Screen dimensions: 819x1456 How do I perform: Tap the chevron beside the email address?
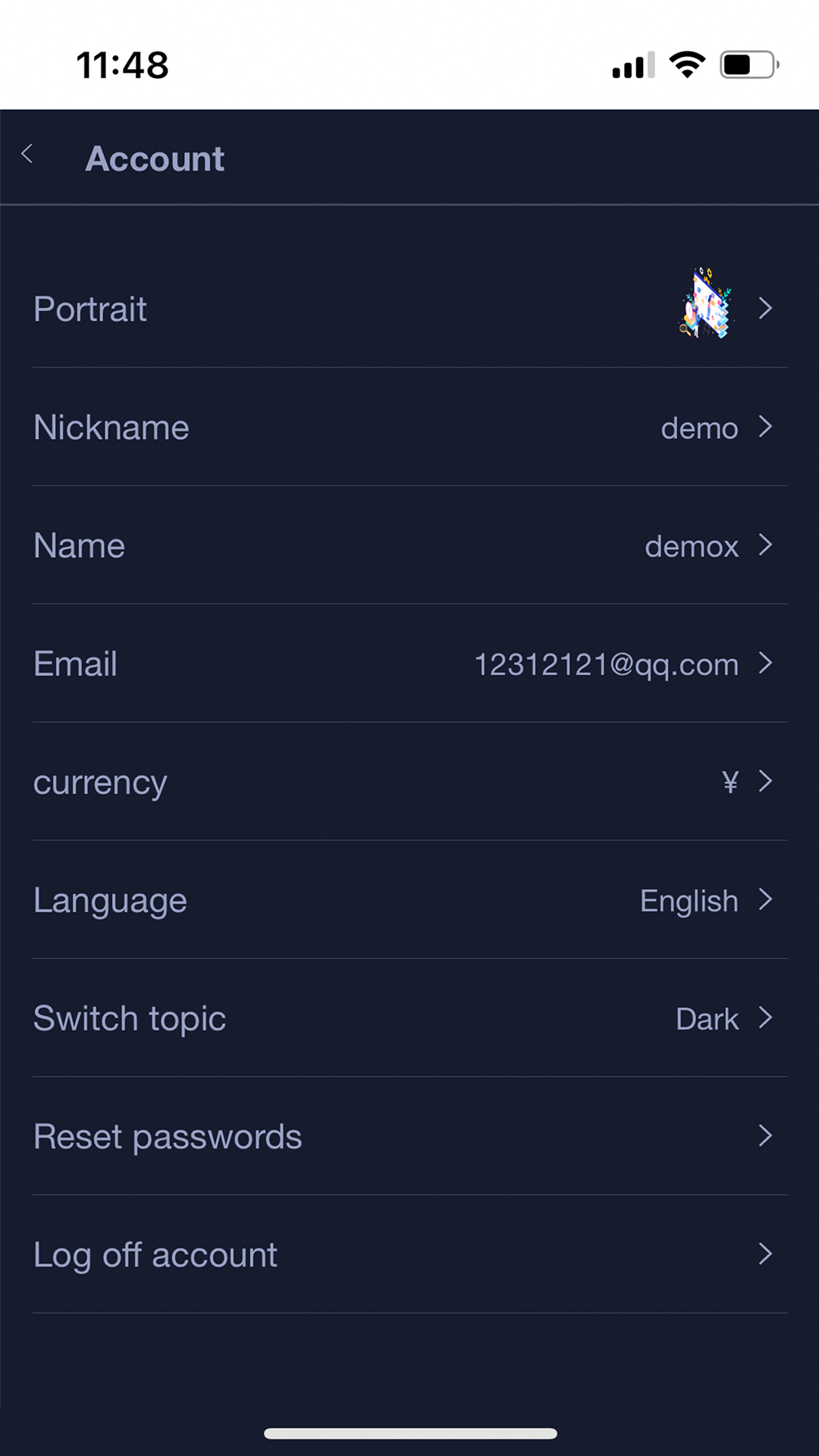tap(765, 664)
